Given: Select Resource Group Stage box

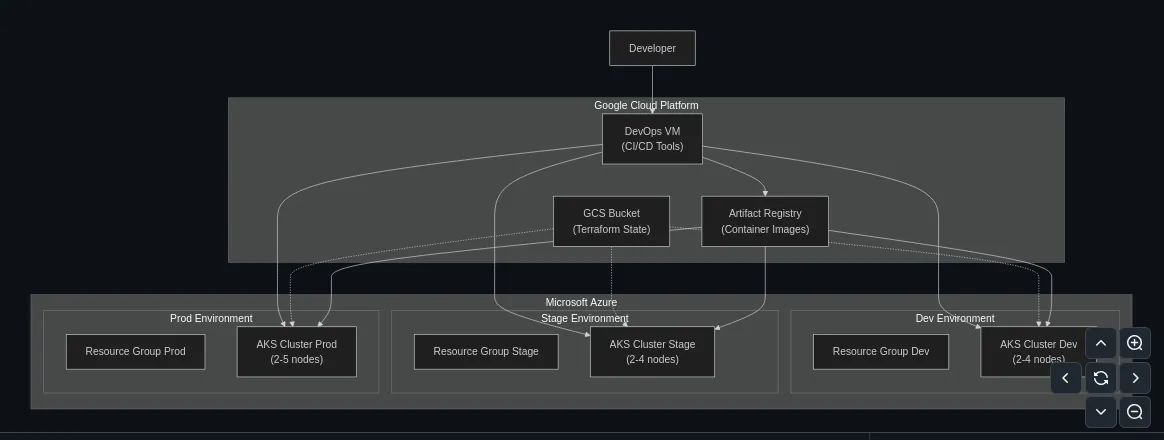Looking at the screenshot, I should pyautogui.click(x=486, y=352).
